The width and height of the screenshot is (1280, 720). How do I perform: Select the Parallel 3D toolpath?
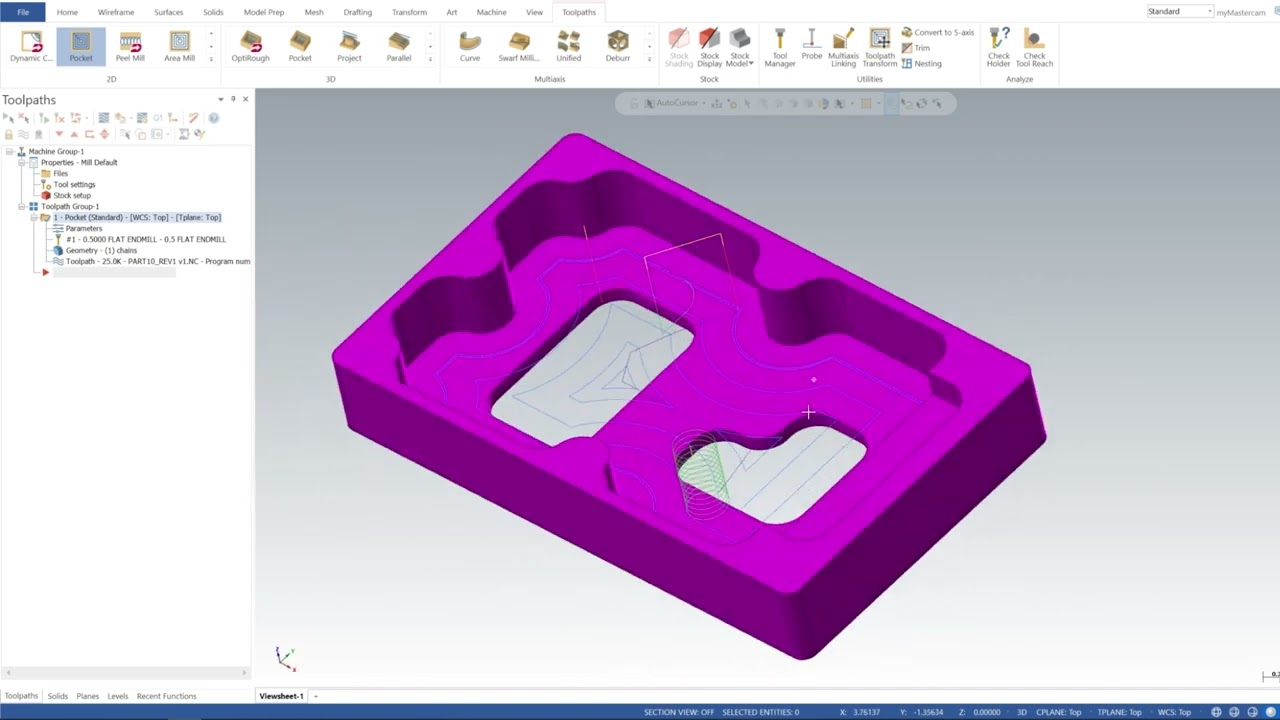click(399, 47)
